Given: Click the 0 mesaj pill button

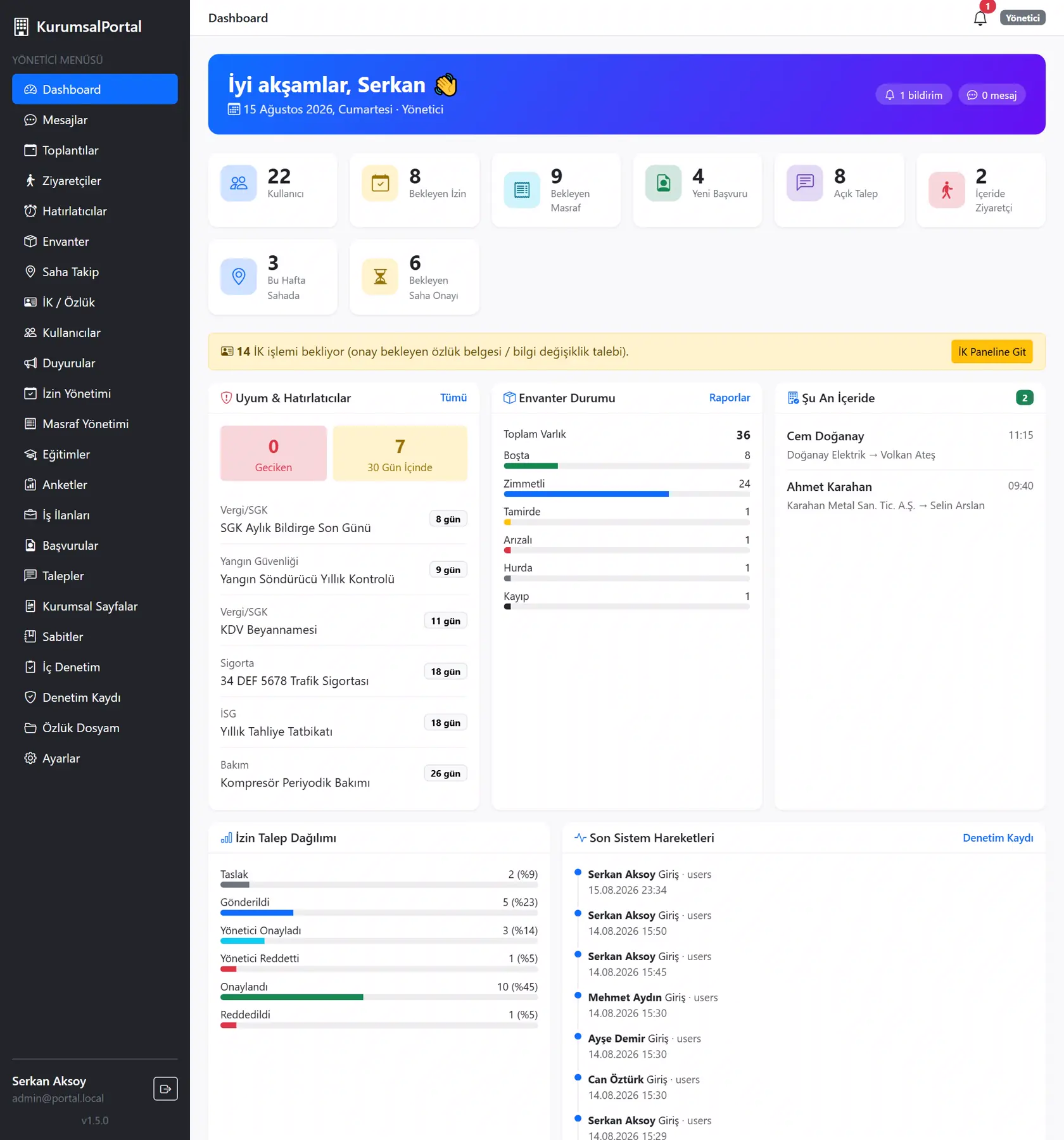Looking at the screenshot, I should (992, 95).
